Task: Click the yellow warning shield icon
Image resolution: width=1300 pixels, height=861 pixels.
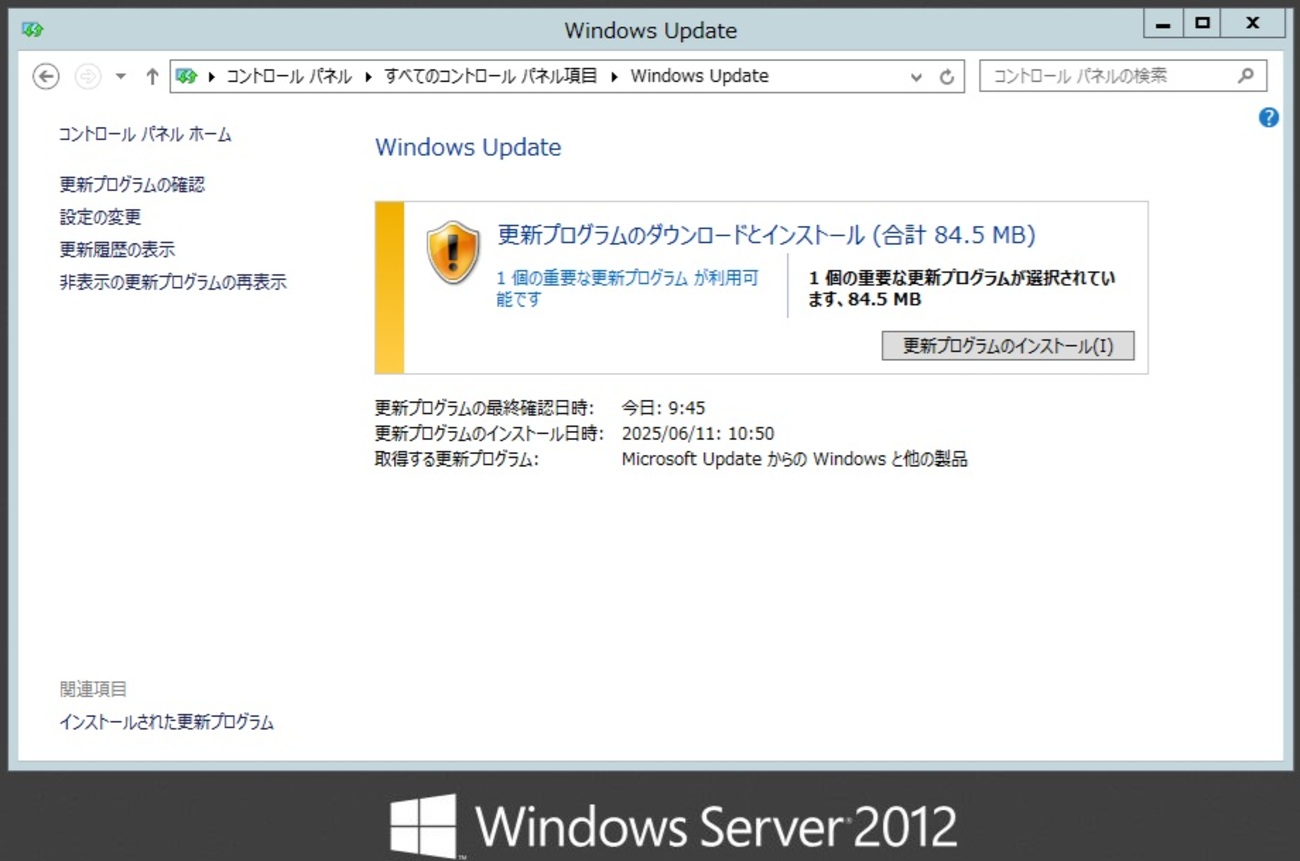Action: click(x=453, y=253)
